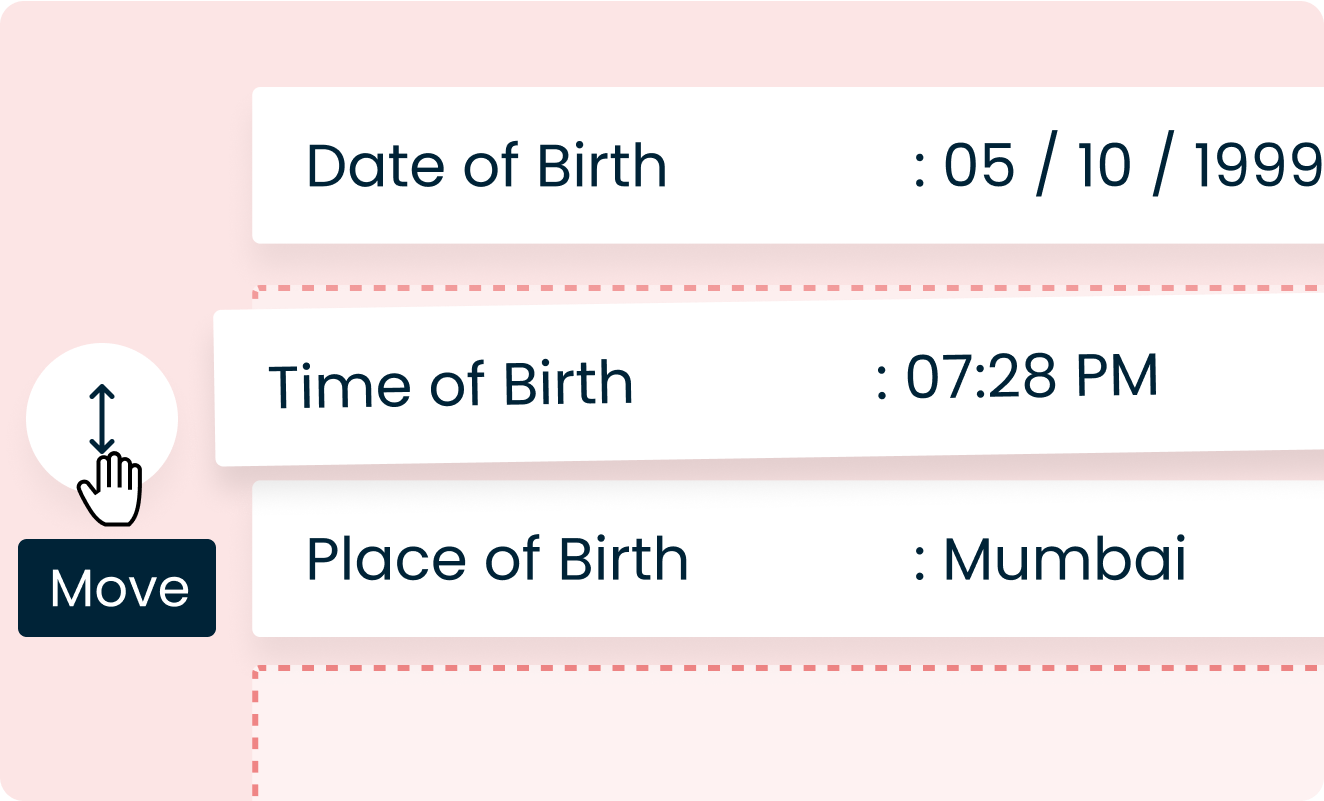Click the up-down move arrow icon

click(x=101, y=420)
